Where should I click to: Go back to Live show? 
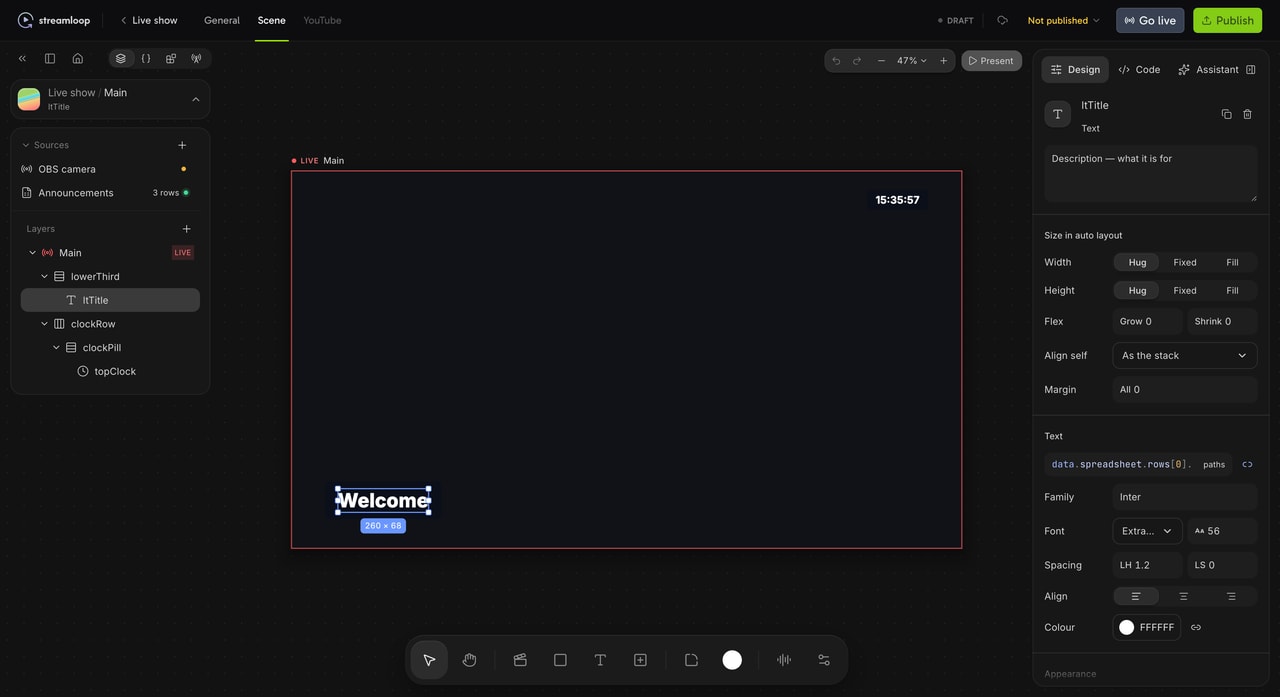pos(148,20)
